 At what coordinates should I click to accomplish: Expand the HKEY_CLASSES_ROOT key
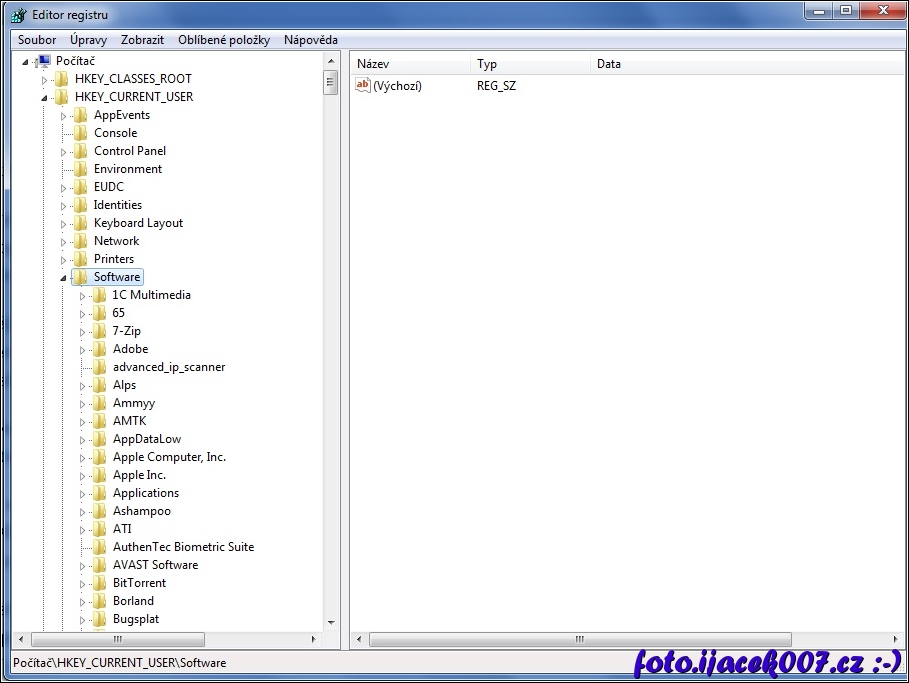click(x=45, y=80)
